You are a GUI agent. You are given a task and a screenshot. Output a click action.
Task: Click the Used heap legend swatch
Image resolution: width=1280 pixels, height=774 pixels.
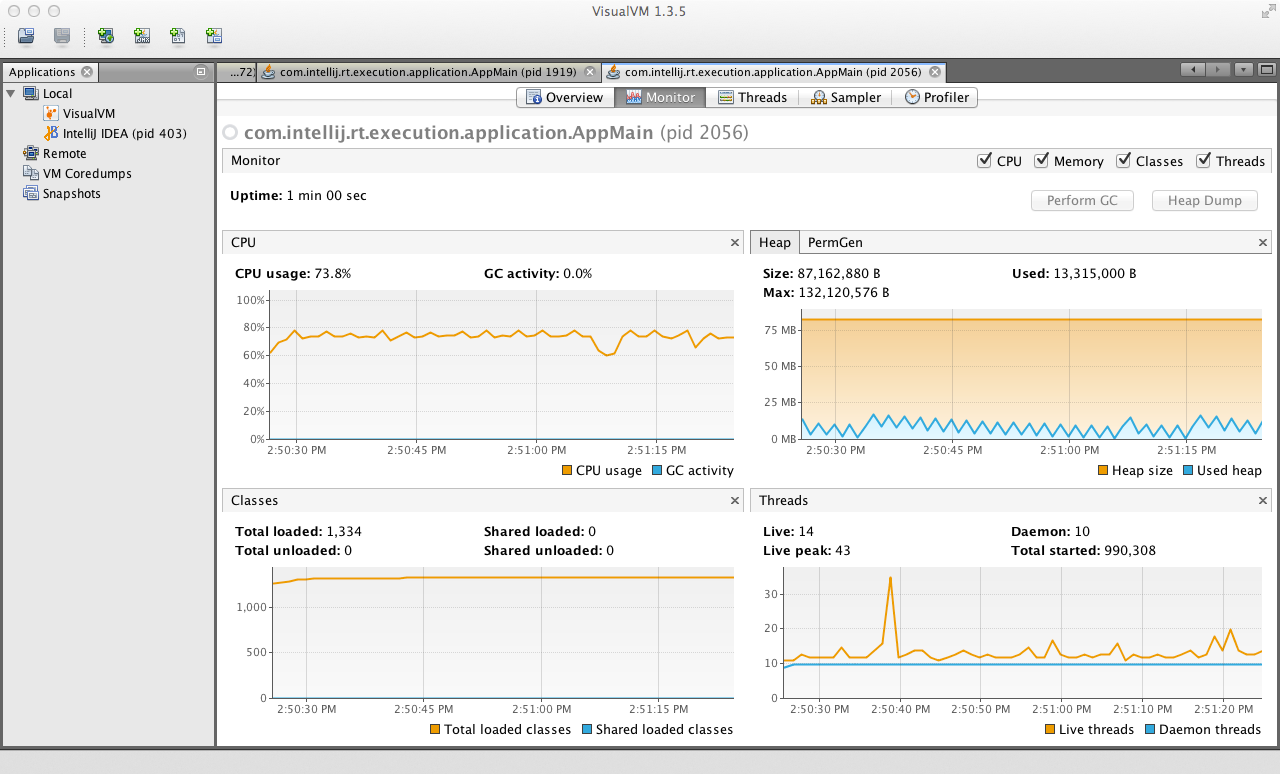(x=1188, y=470)
